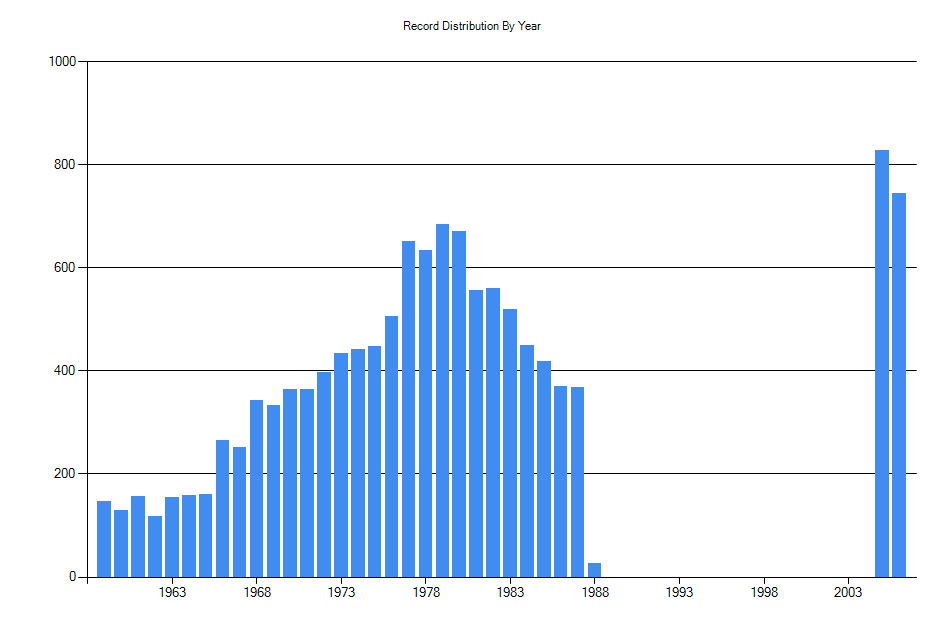Select the bar above the 1983 label
Viewport: 945px width, 630px height.
510,443
